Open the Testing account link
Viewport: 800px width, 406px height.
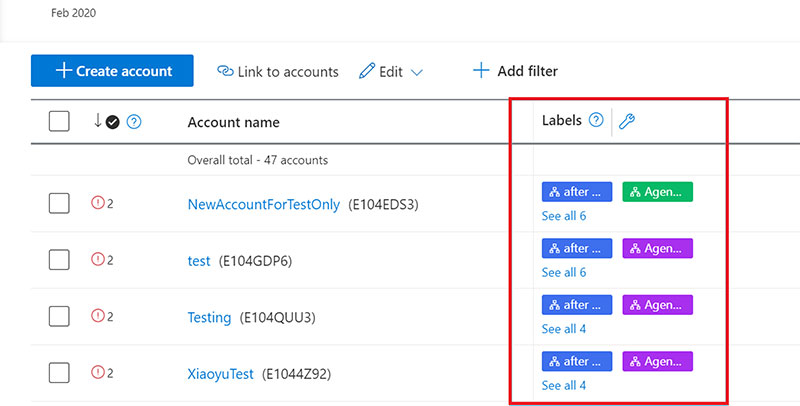point(209,317)
